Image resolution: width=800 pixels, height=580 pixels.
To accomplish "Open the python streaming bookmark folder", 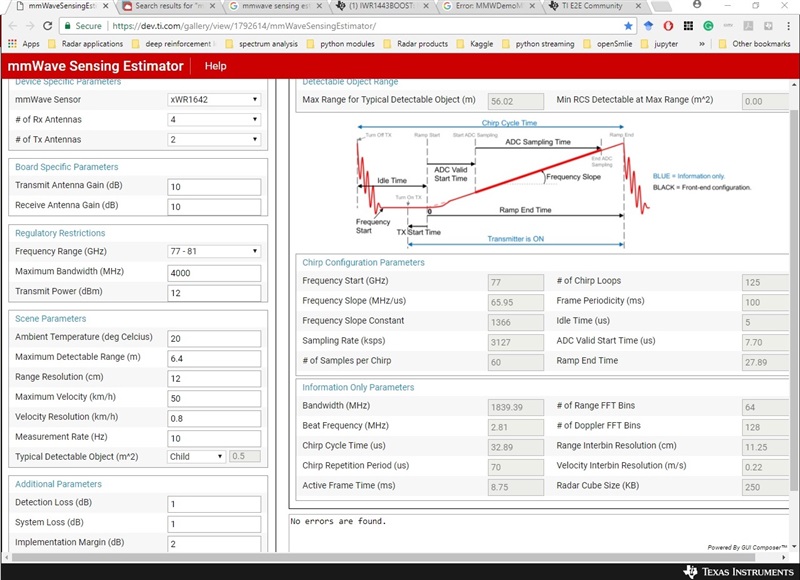I will pos(538,44).
